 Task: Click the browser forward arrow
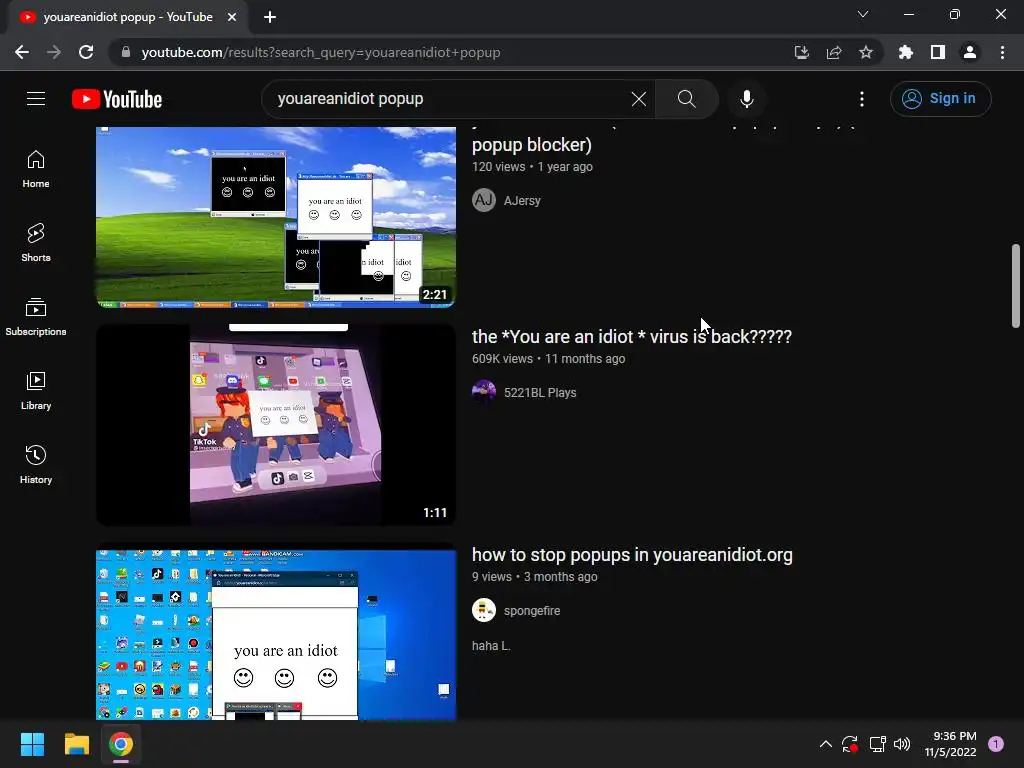tap(54, 52)
